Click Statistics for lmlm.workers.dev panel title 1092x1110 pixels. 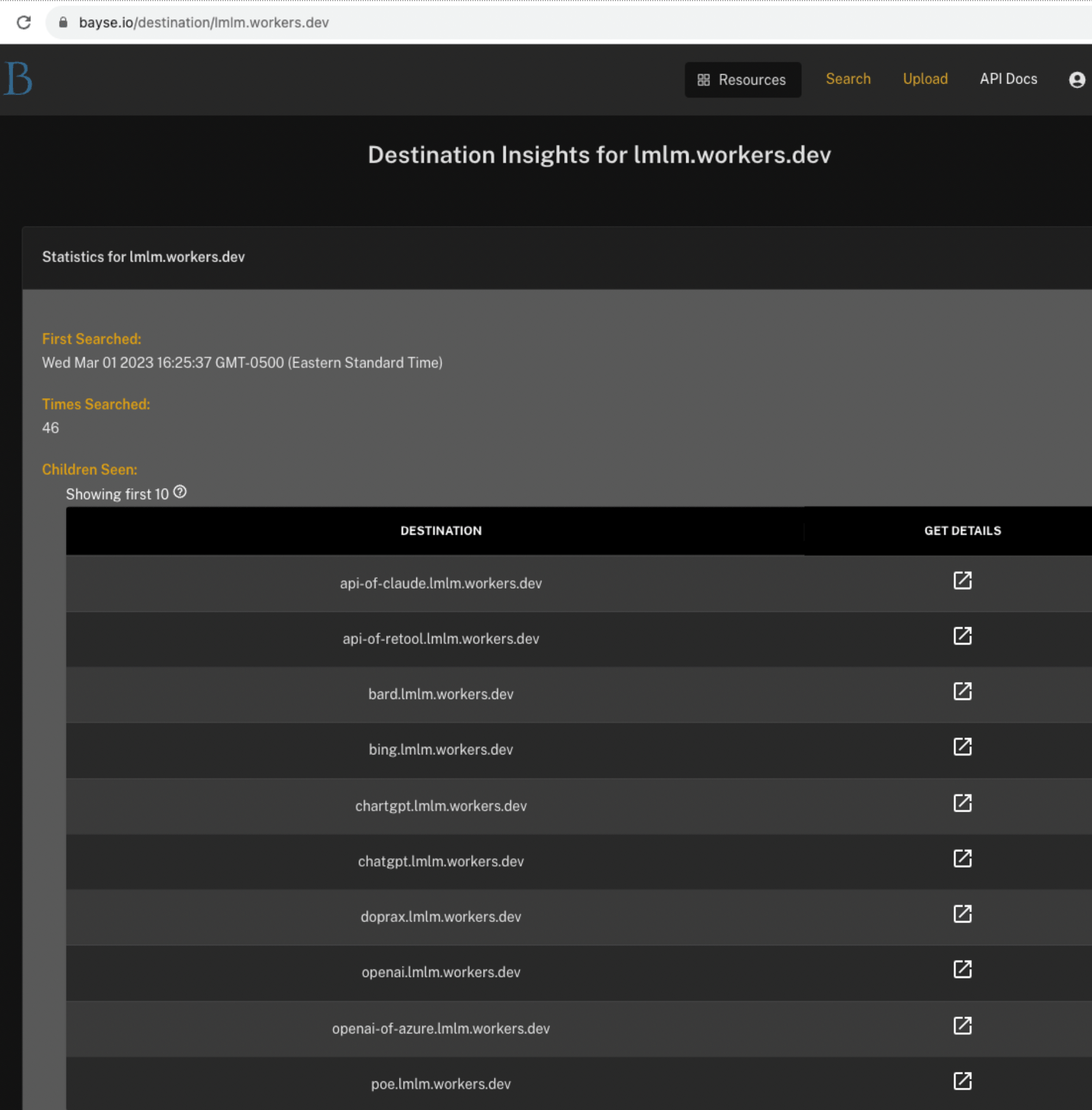tap(143, 257)
